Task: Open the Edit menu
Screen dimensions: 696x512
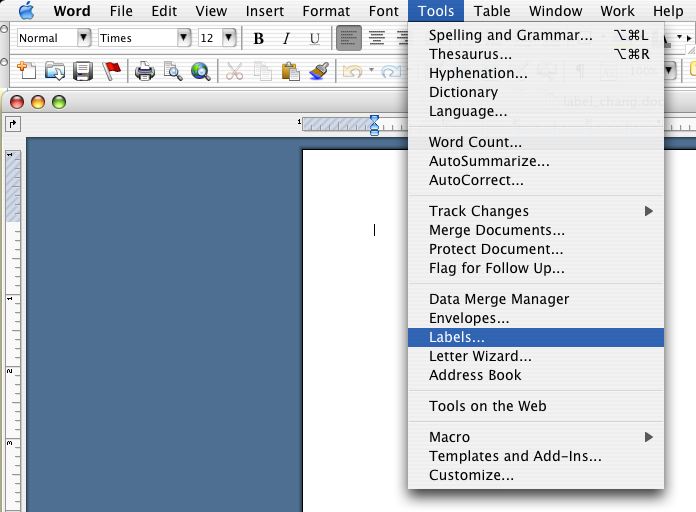Action: (164, 11)
